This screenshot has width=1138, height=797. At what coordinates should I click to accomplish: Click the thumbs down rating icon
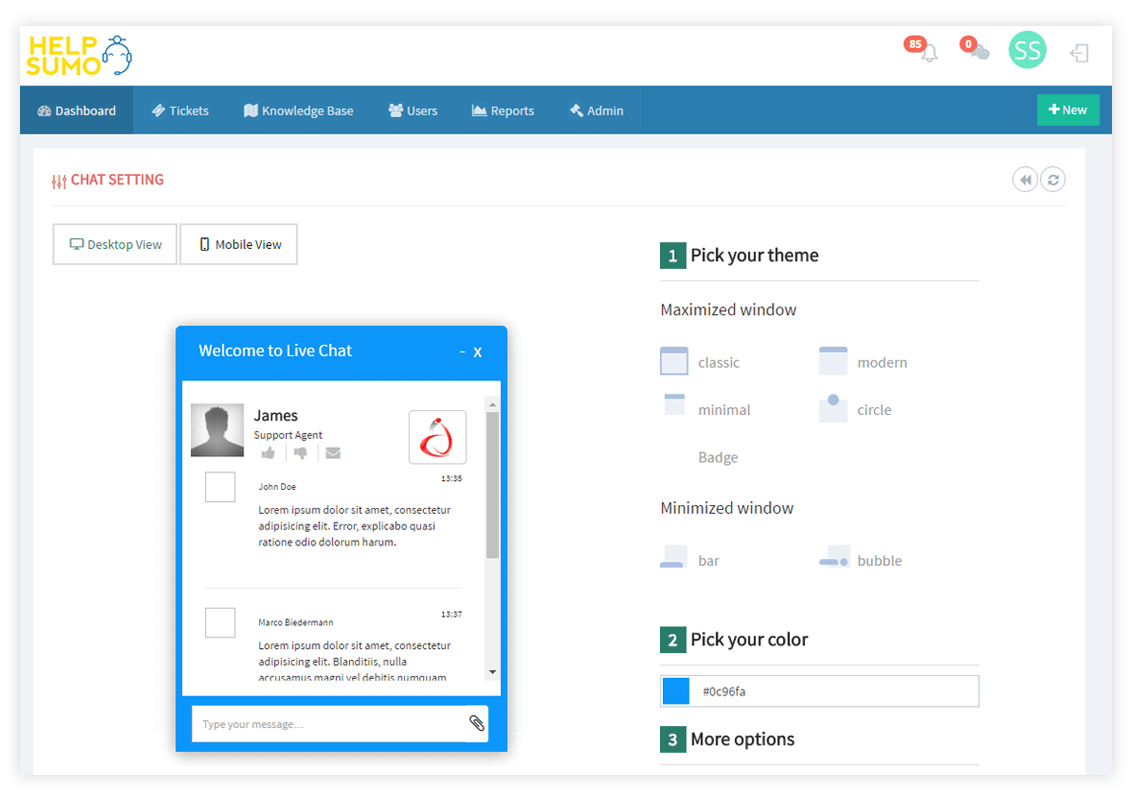click(x=300, y=453)
